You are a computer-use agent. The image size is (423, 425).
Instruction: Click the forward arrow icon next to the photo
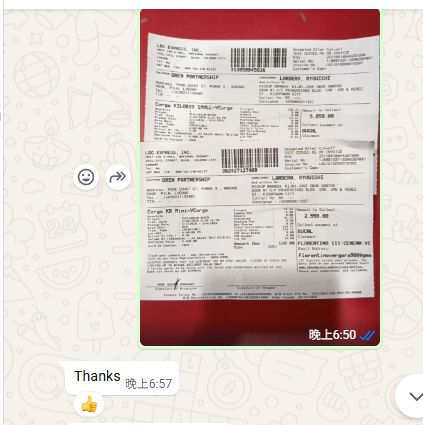tap(118, 177)
